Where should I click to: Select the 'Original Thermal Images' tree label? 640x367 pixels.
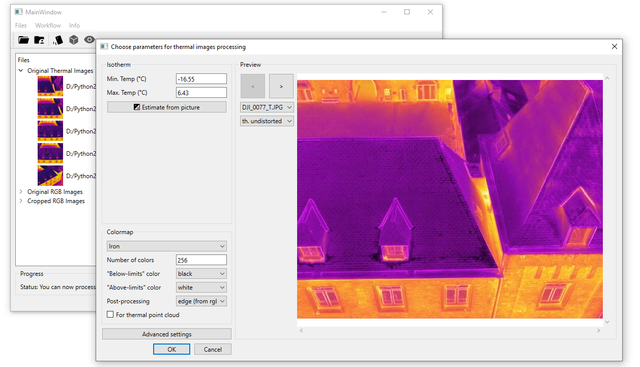(x=60, y=71)
